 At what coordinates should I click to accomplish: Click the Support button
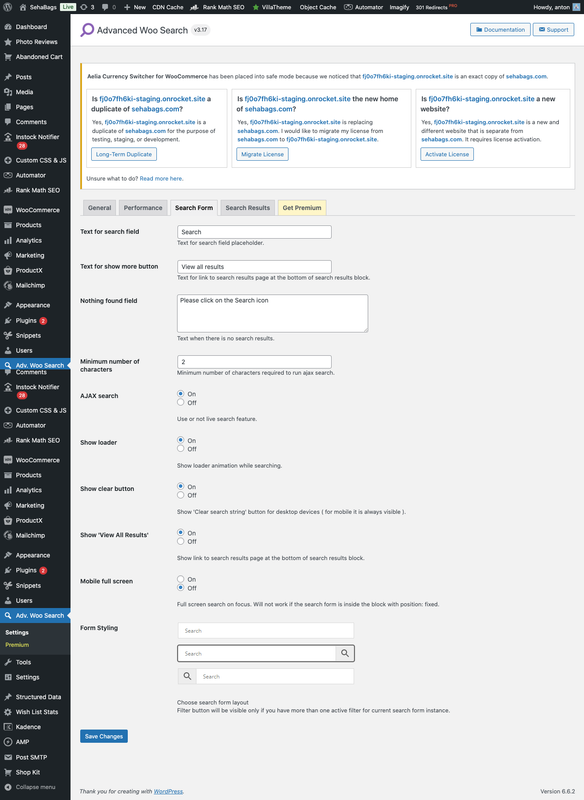click(553, 30)
